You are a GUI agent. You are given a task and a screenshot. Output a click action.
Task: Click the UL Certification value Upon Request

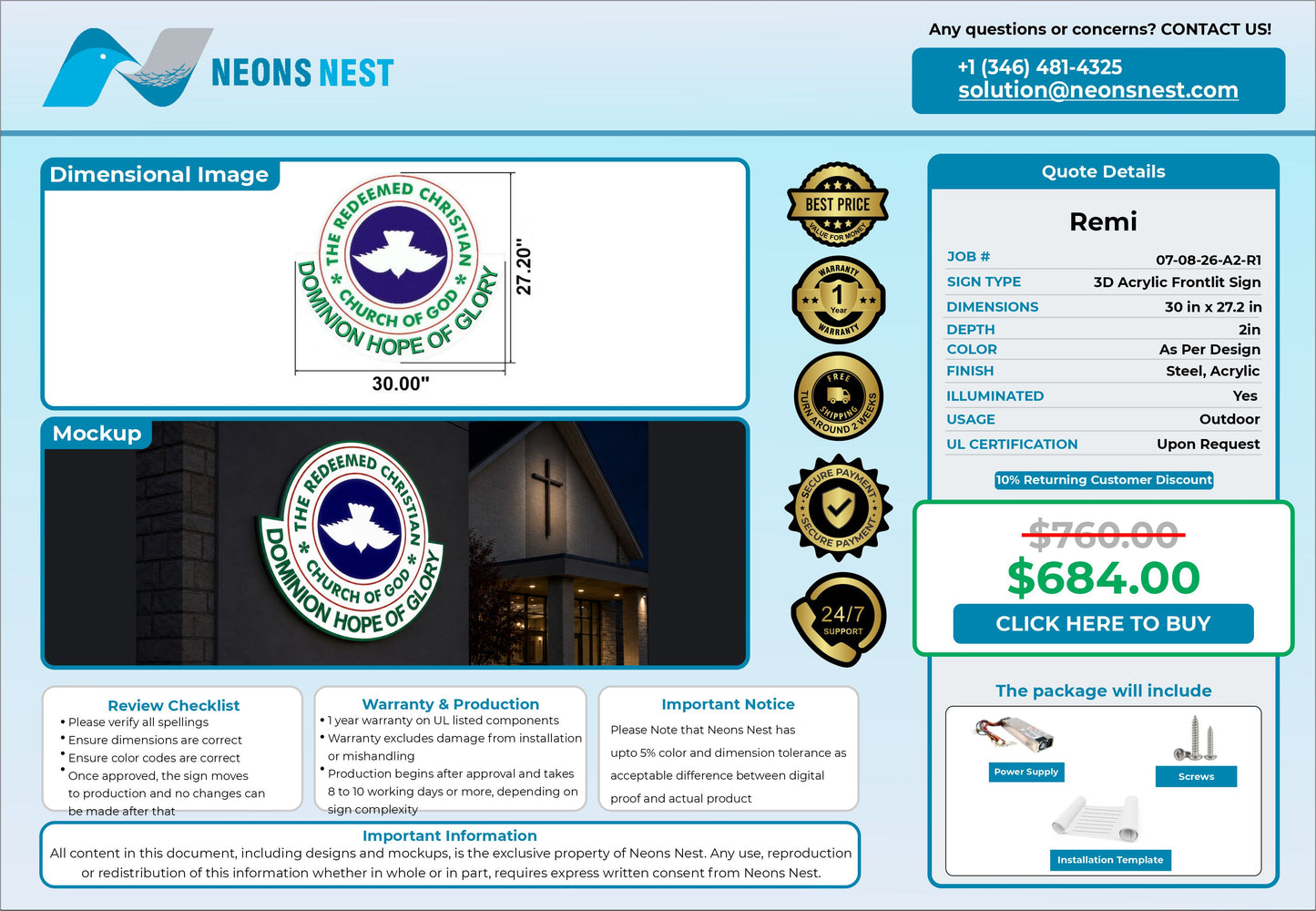pyautogui.click(x=1209, y=445)
